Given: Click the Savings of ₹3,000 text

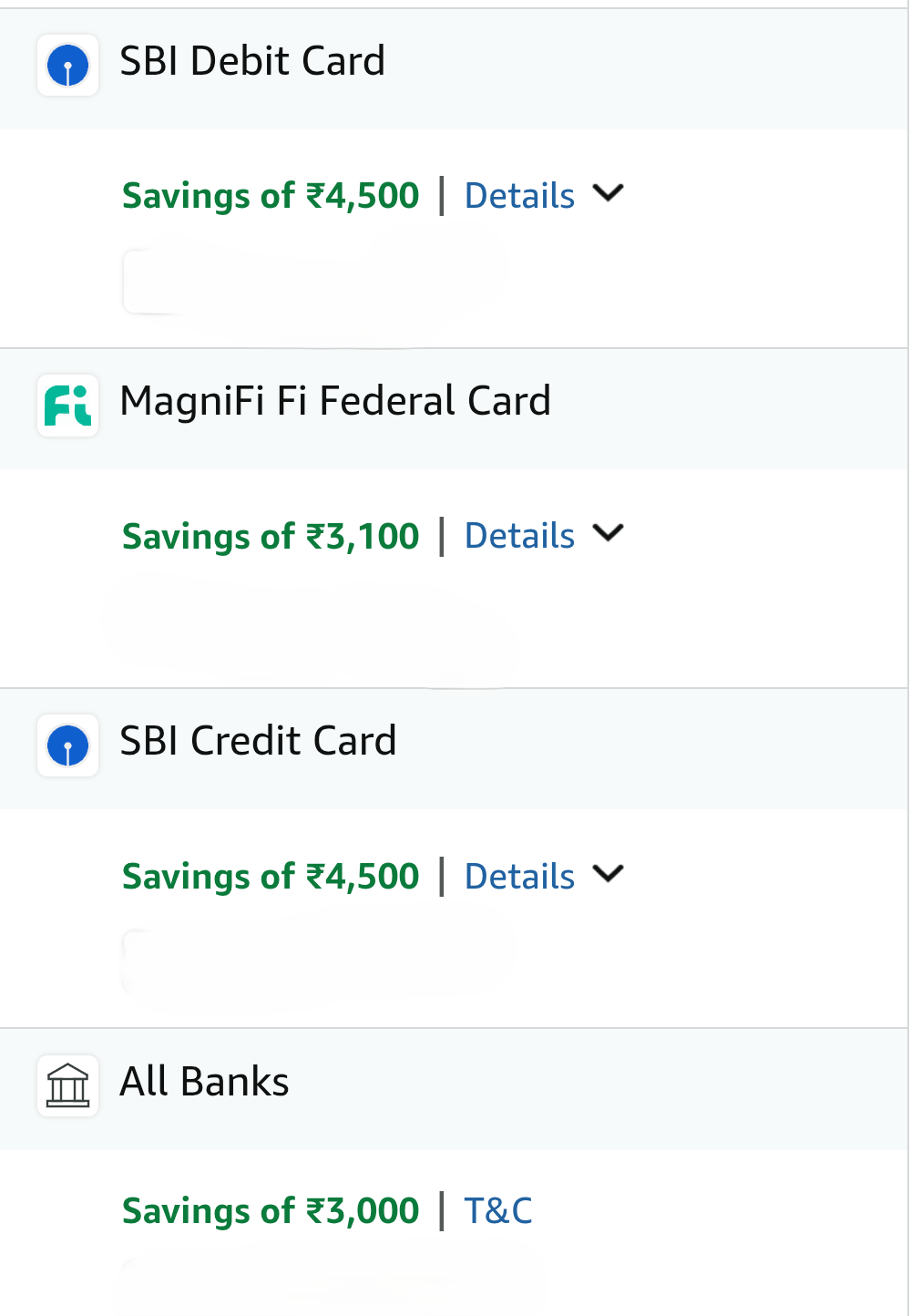Looking at the screenshot, I should pyautogui.click(x=271, y=1211).
